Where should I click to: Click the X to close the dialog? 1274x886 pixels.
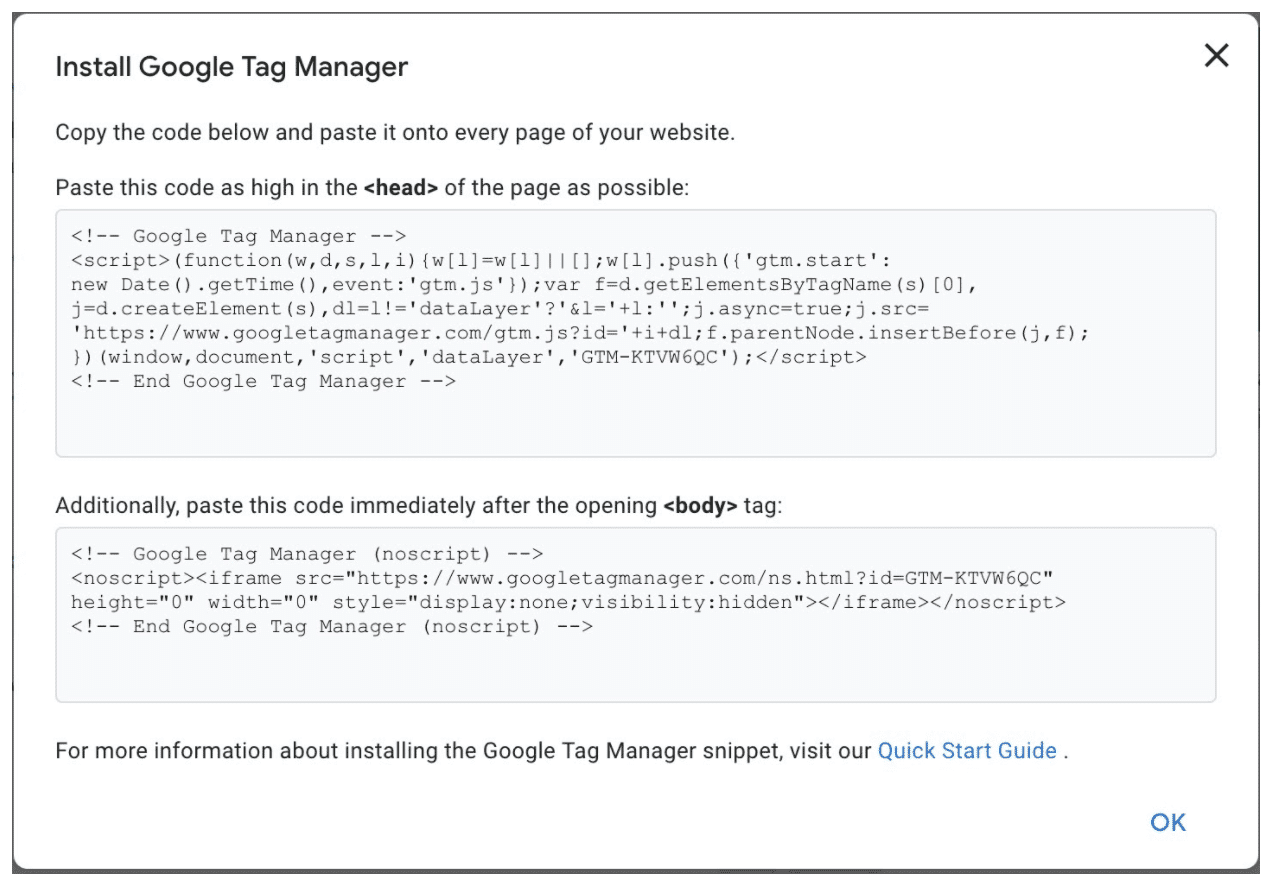[1216, 56]
